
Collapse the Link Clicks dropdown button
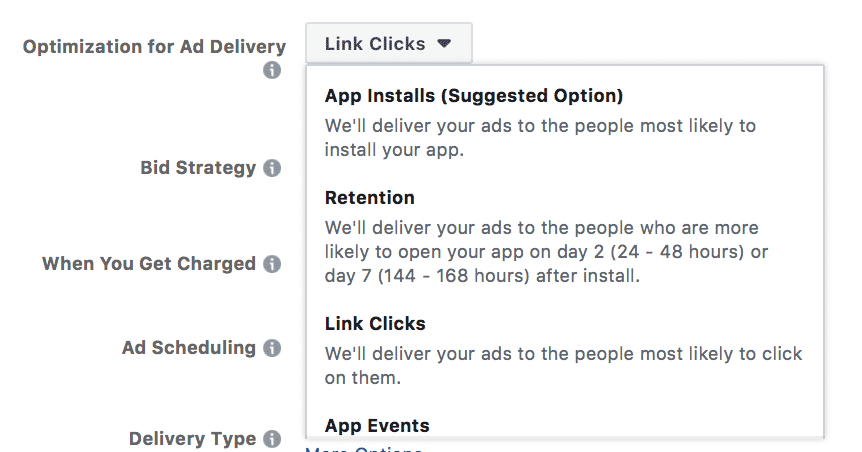coord(389,43)
